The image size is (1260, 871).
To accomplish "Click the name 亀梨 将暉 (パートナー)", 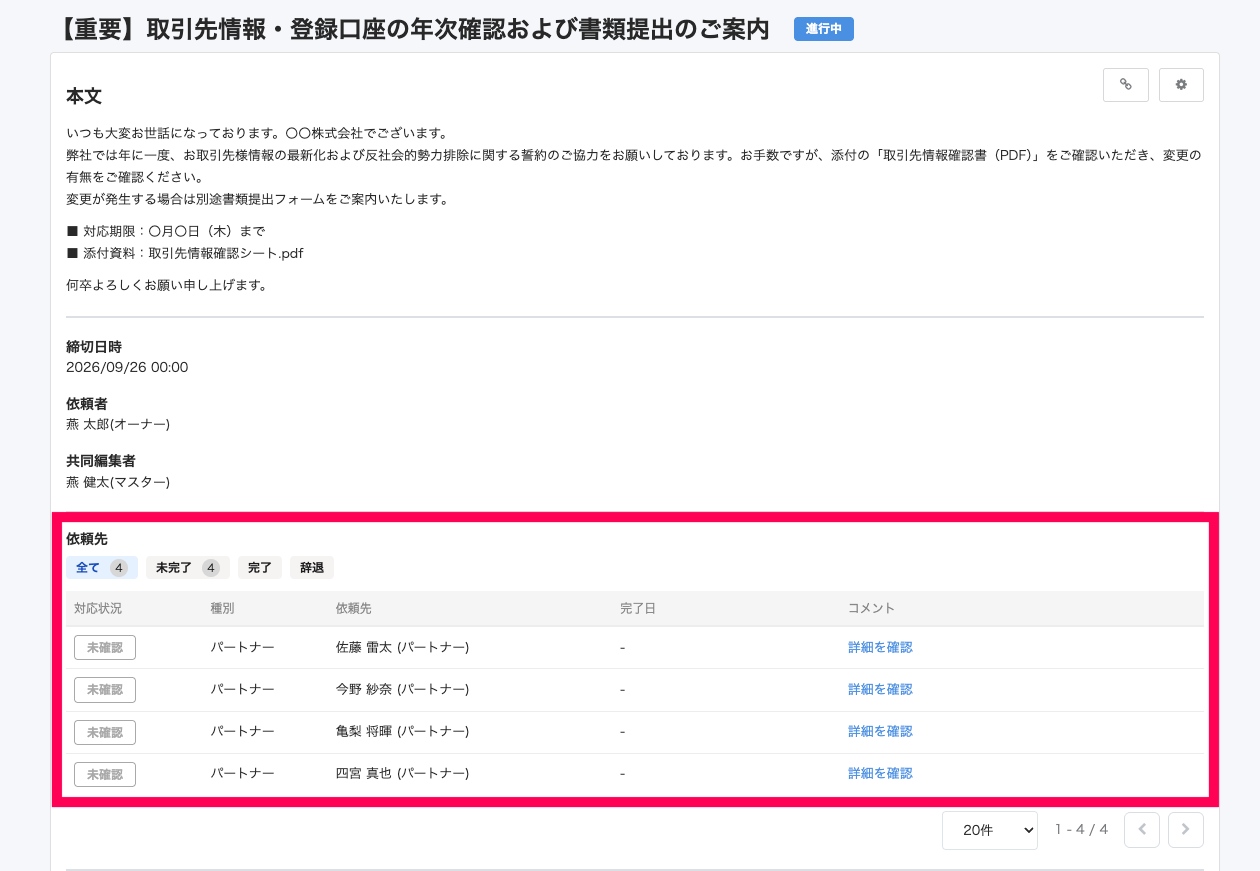I will pyautogui.click(x=402, y=731).
